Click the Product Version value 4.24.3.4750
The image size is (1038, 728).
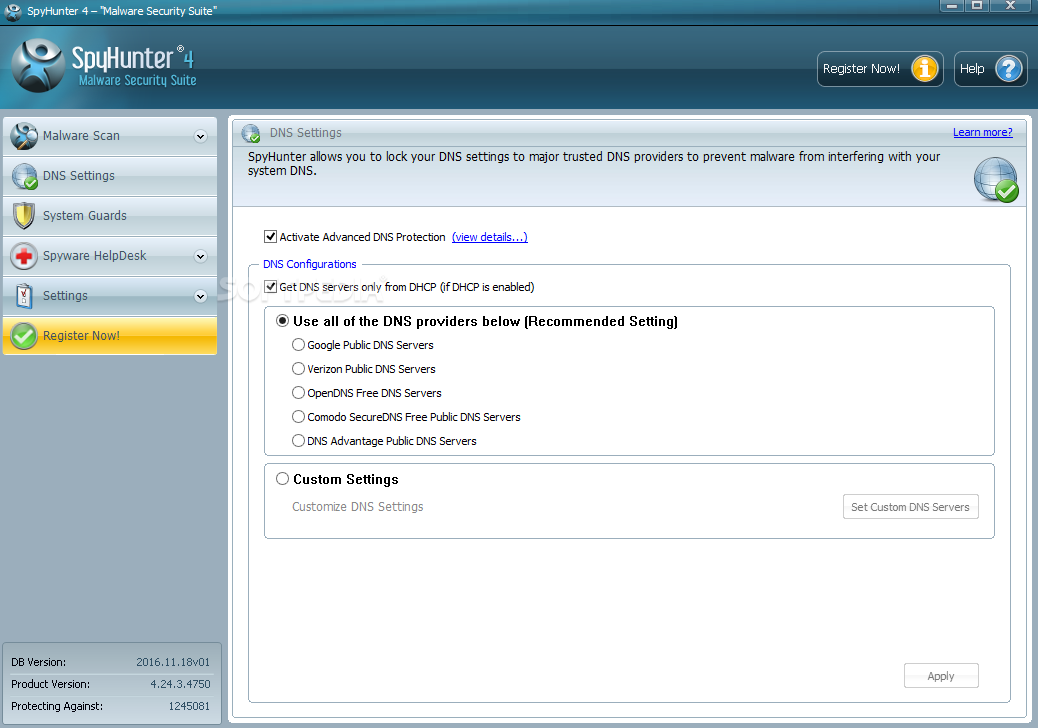pyautogui.click(x=180, y=684)
